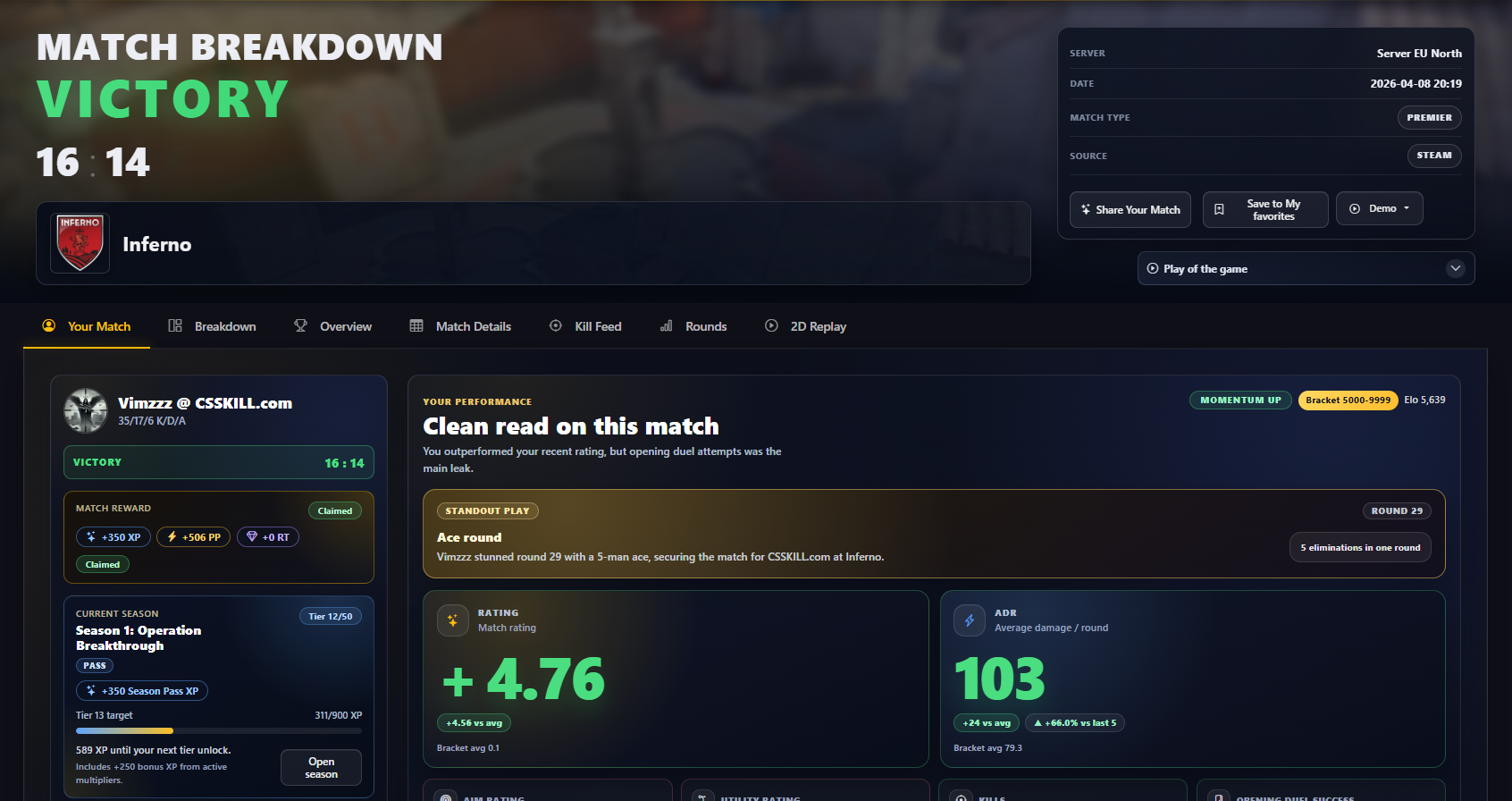The width and height of the screenshot is (1512, 801).
Task: Click the +4.56 vs avg chip
Action: [475, 722]
